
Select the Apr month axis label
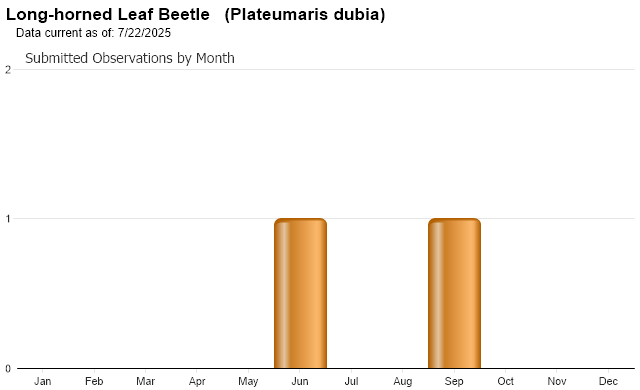197,381
